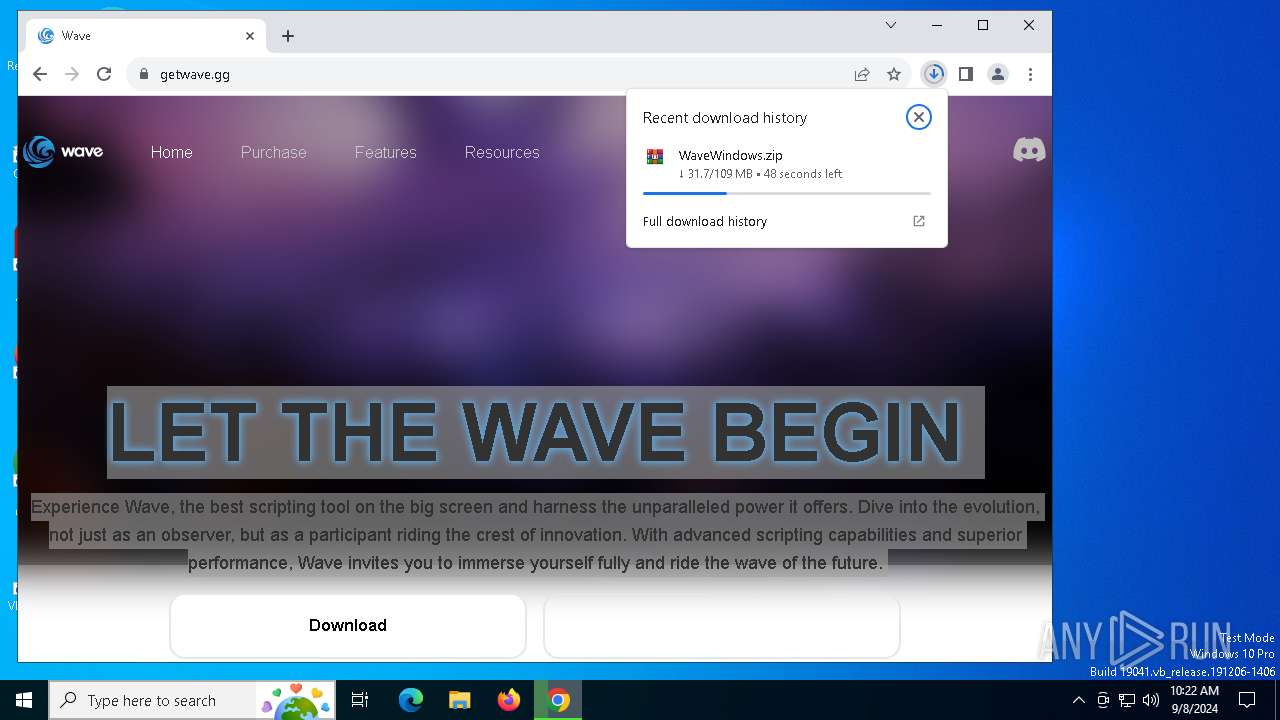Click the Download button
The image size is (1280, 720).
tap(348, 625)
